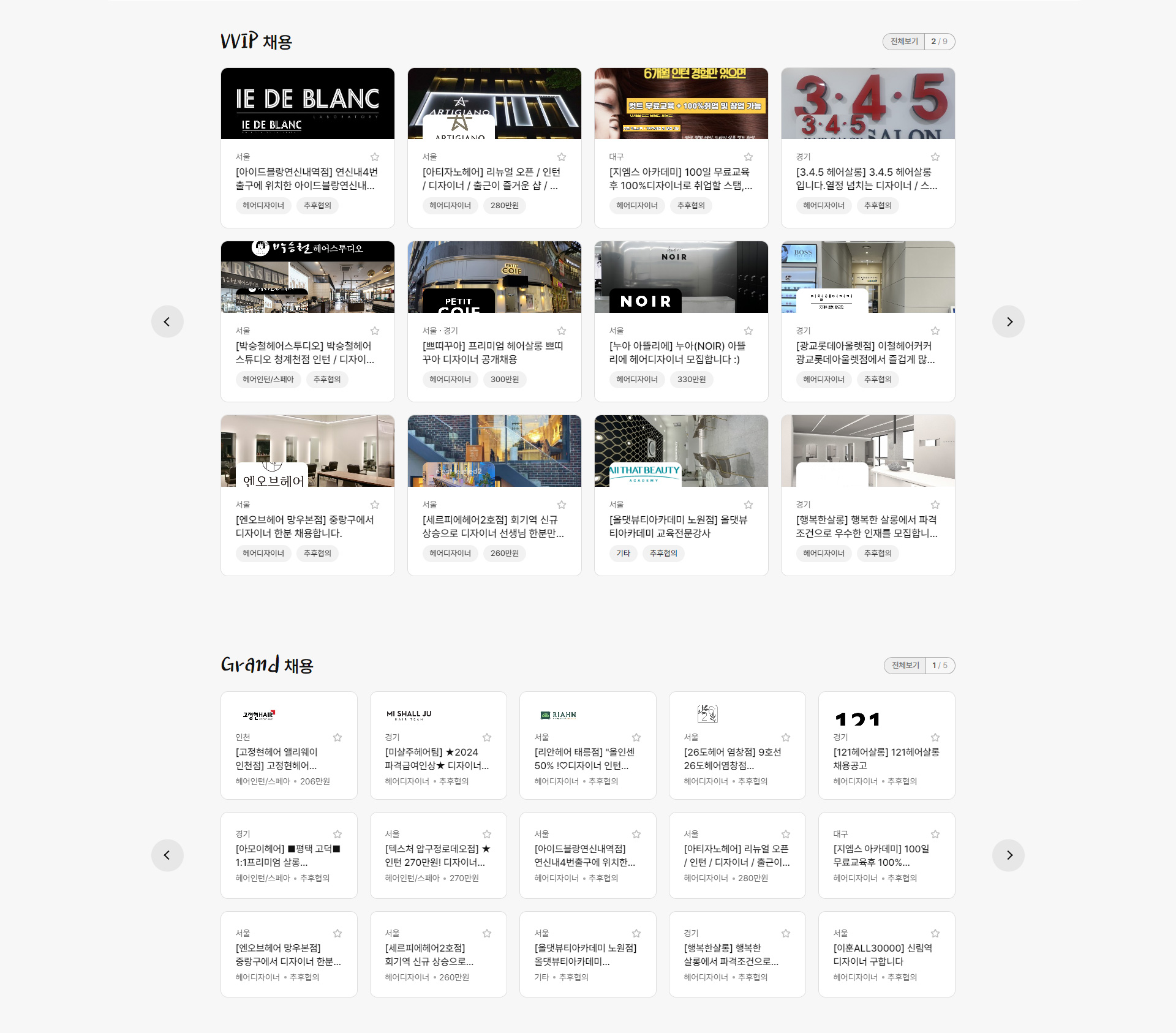
Task: Open the 3·4·5 SALON banner image
Action: [x=868, y=103]
